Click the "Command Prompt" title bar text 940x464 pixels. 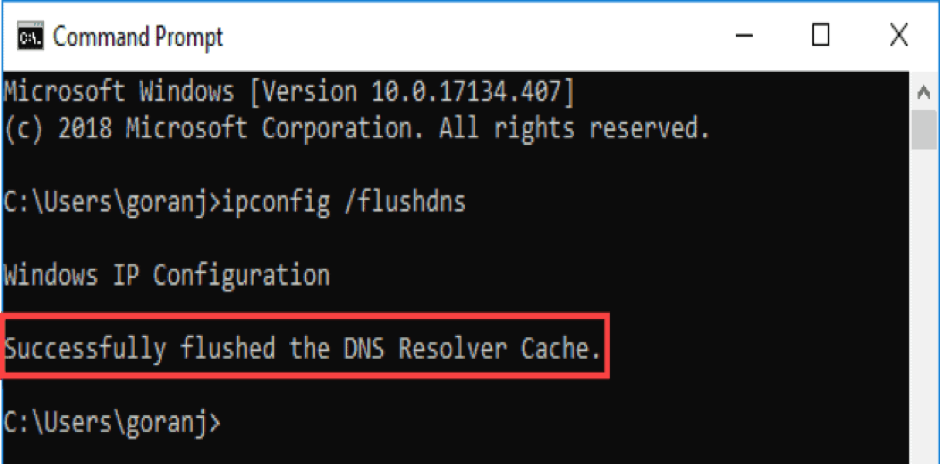point(138,38)
